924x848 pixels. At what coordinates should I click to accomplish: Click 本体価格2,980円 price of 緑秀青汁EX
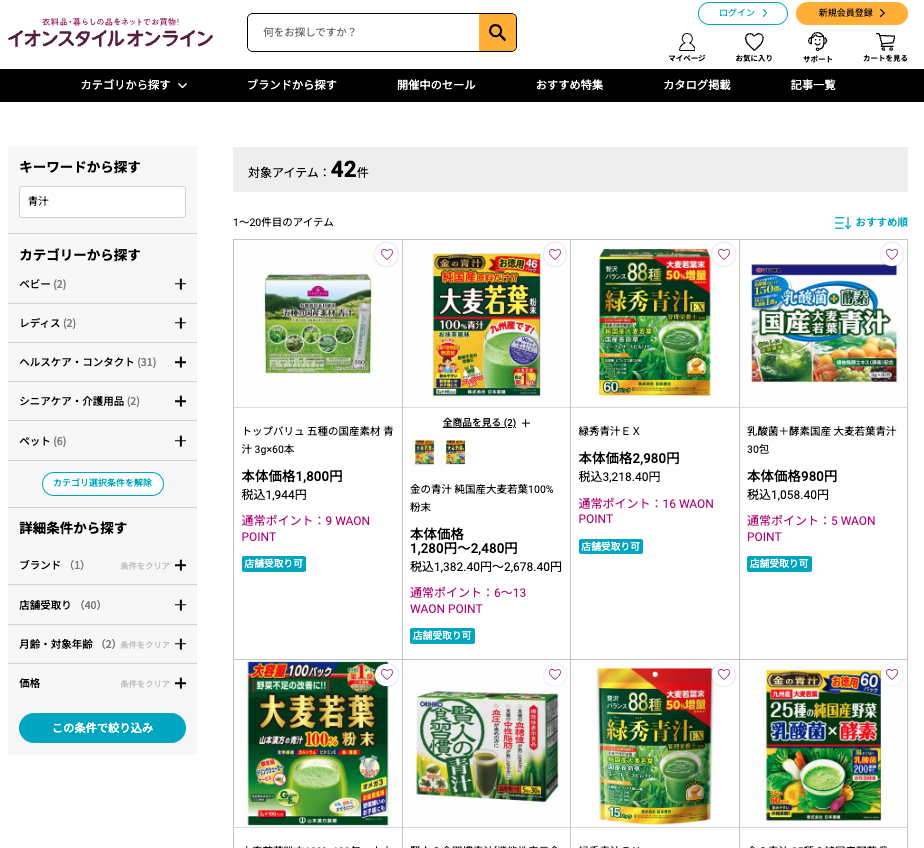point(629,458)
